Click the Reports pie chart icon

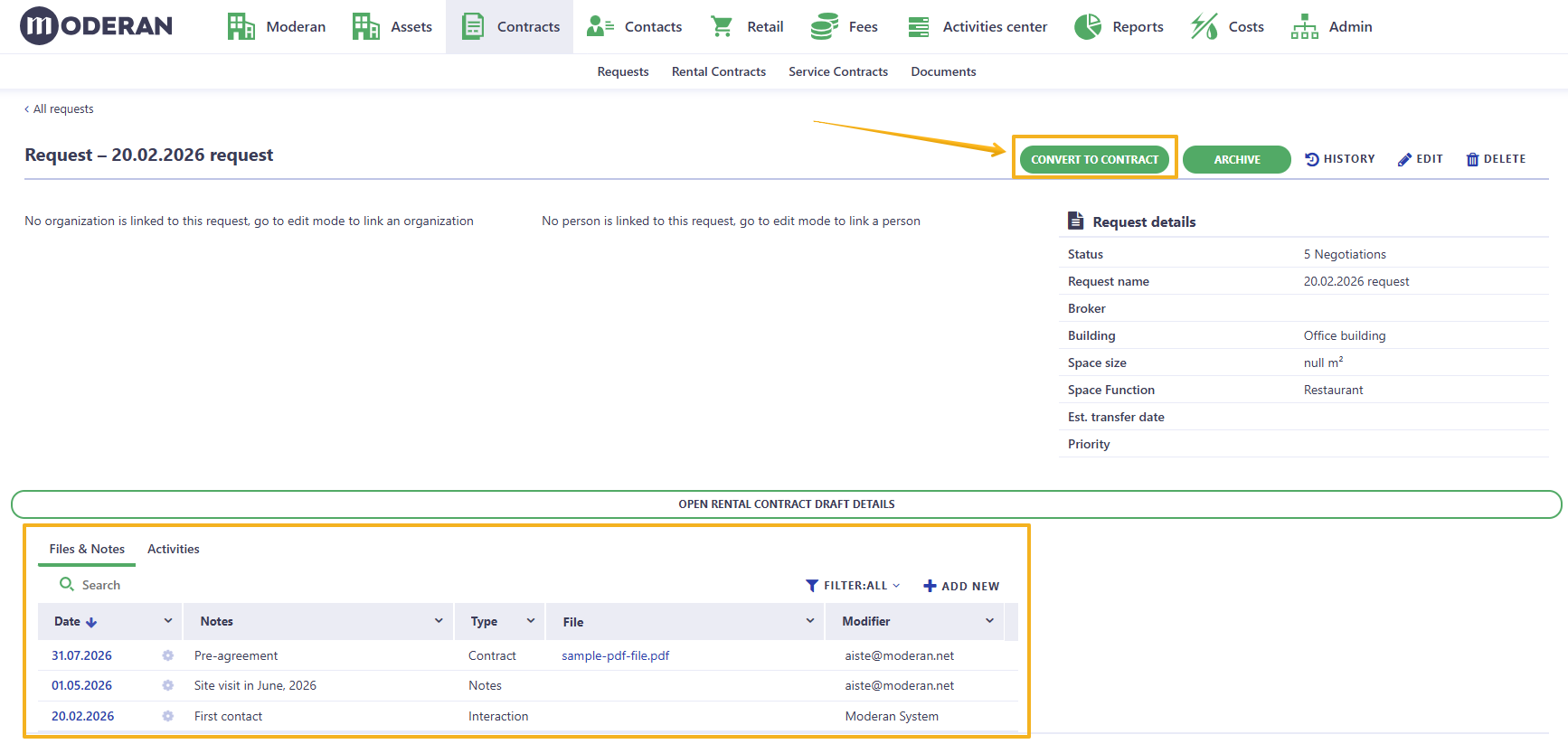[x=1088, y=26]
